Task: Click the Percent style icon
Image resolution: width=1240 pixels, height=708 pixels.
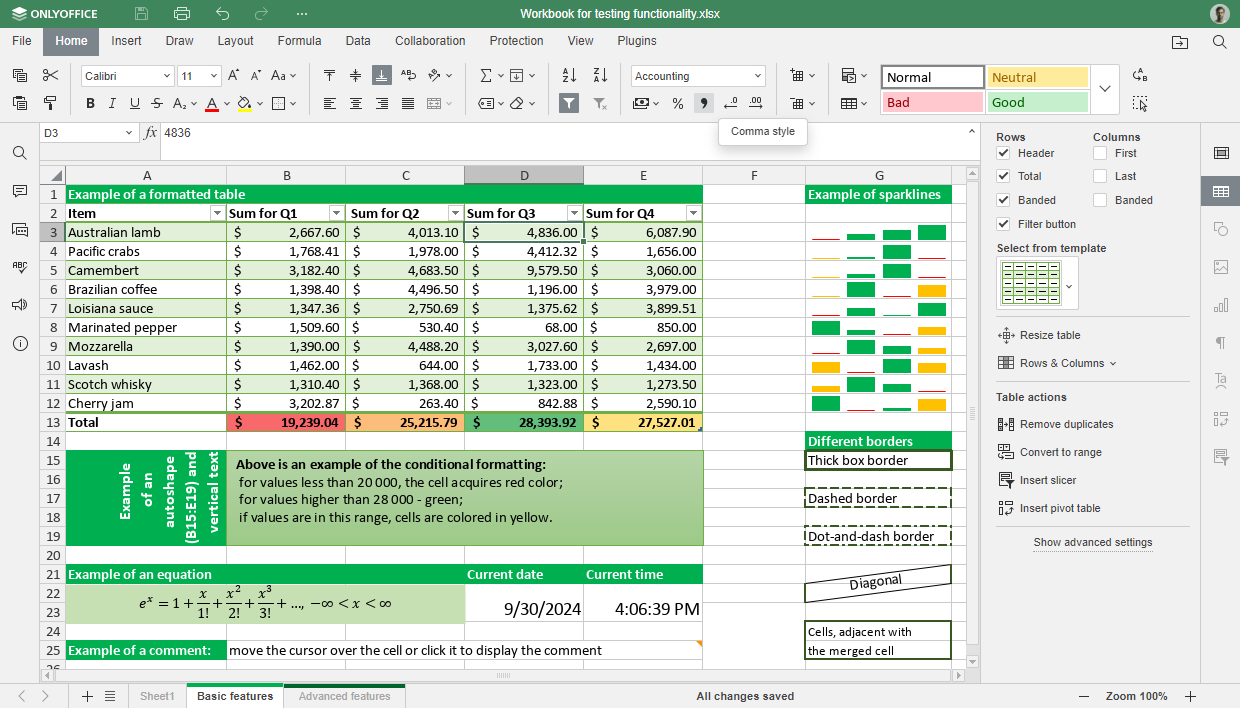Action: coord(678,103)
